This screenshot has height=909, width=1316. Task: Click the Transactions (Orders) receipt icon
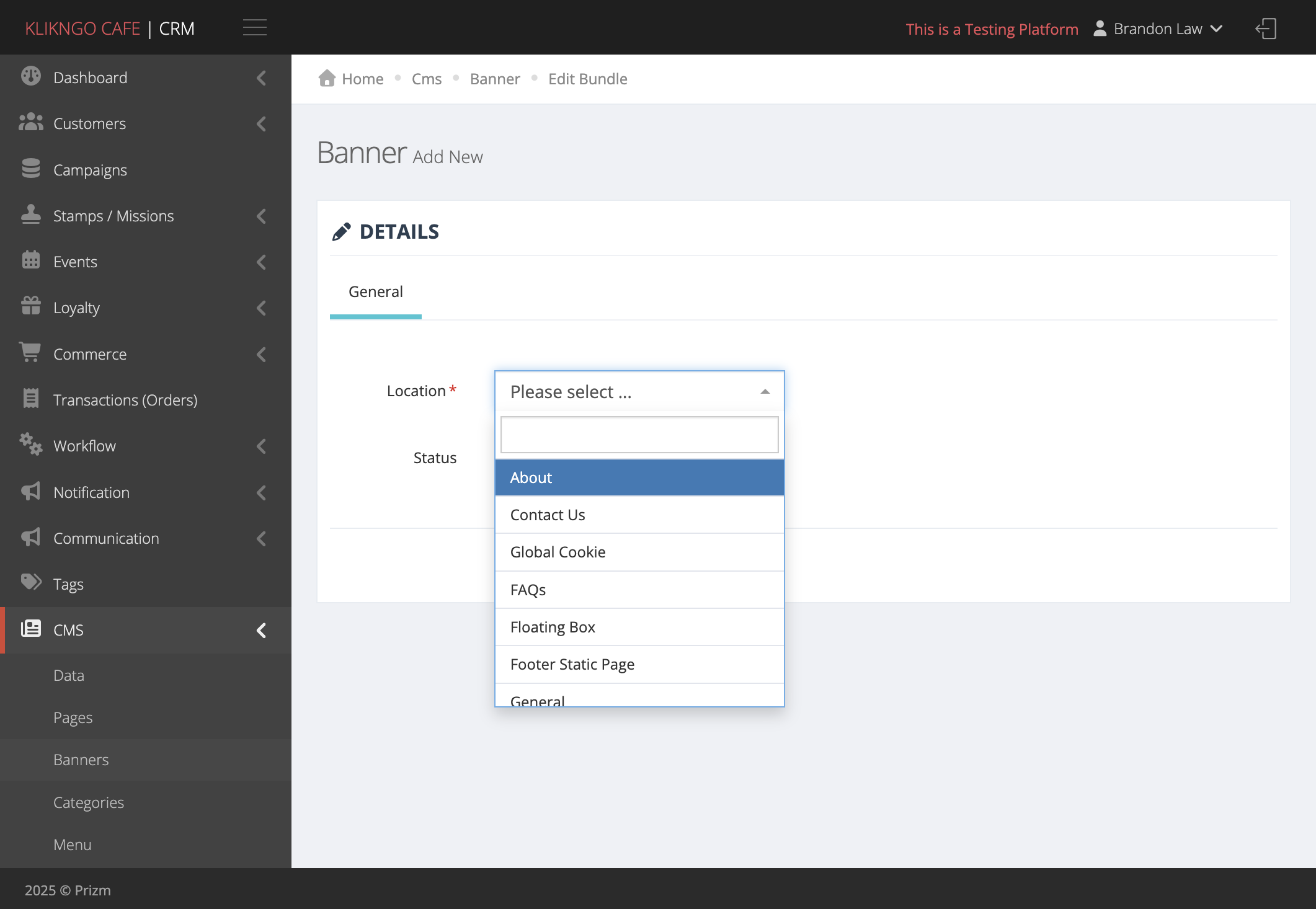click(x=30, y=399)
